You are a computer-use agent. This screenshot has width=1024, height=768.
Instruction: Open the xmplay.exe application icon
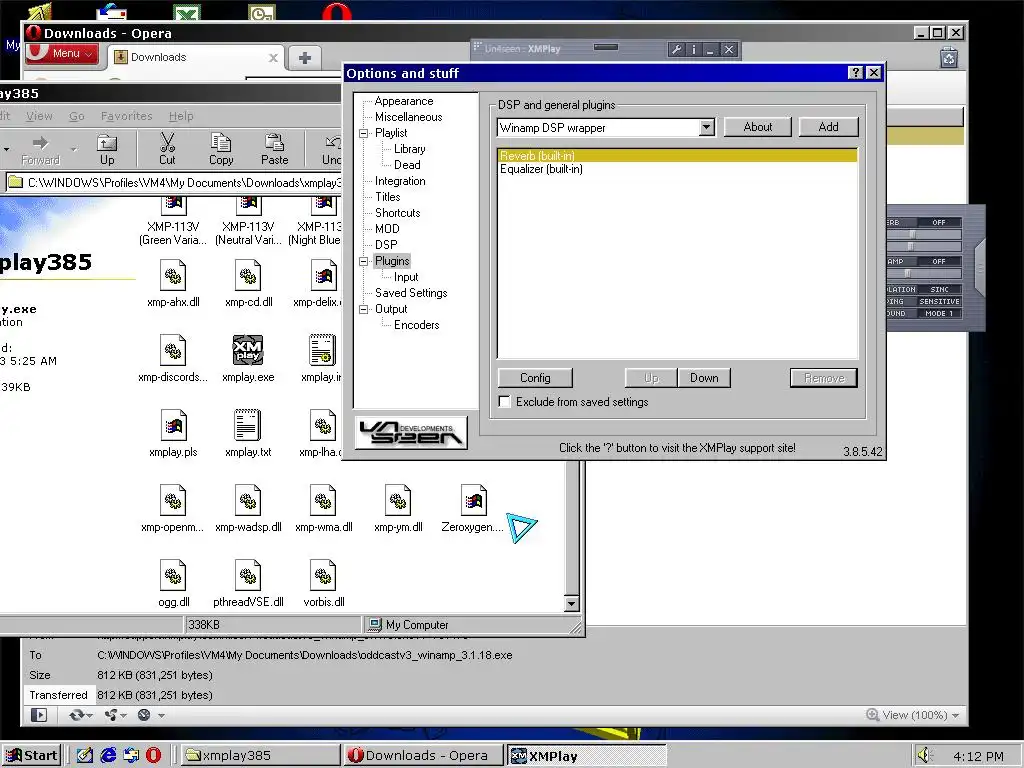(x=248, y=351)
